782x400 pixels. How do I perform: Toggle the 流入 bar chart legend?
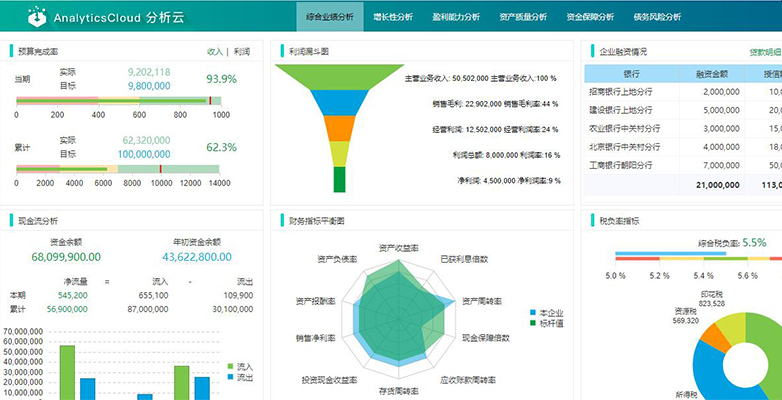point(240,367)
